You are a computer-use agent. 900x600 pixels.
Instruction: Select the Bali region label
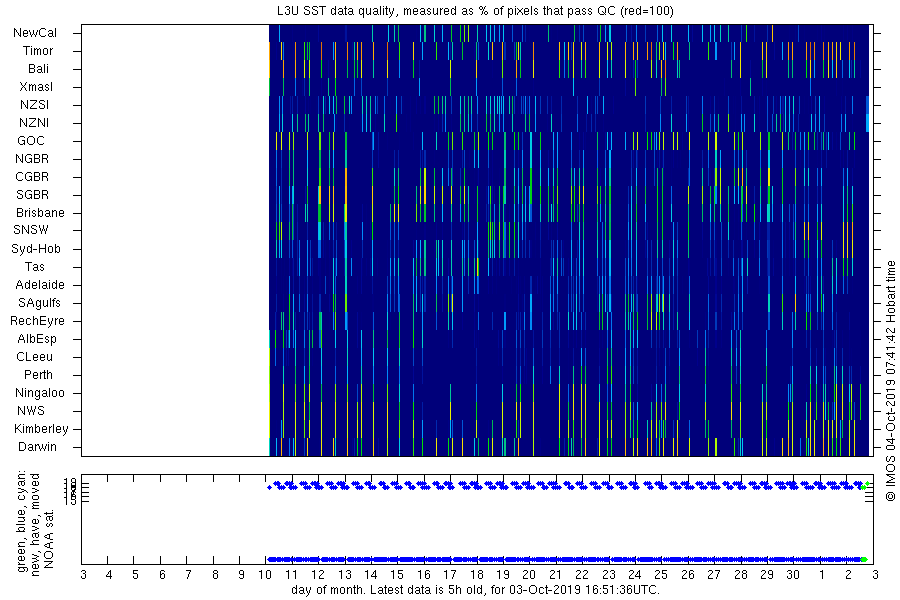tap(38, 69)
